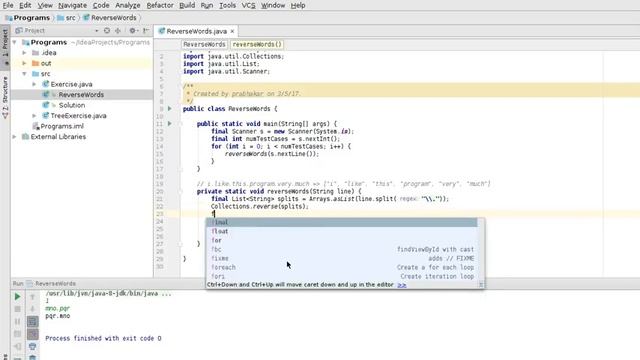Viewport: 640px width, 360px height.
Task: Select ReverseWords in the project tree
Action: [x=81, y=95]
